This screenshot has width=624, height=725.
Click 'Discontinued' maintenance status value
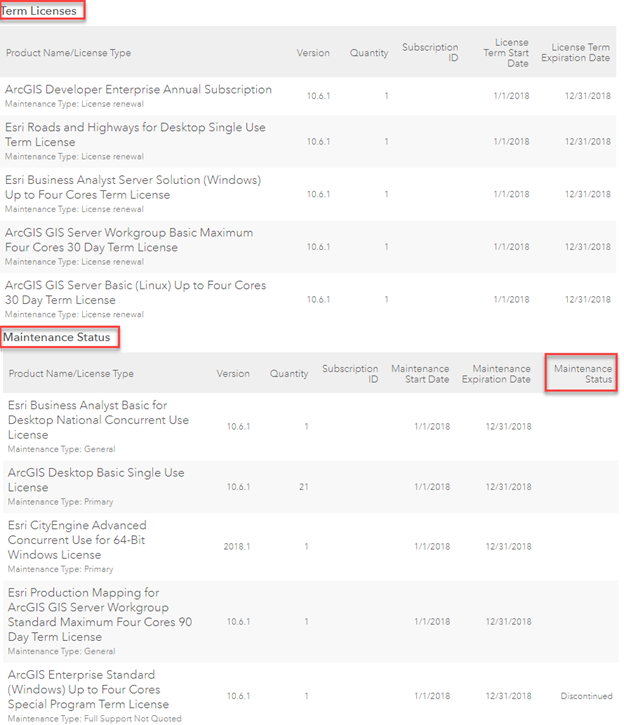click(586, 696)
